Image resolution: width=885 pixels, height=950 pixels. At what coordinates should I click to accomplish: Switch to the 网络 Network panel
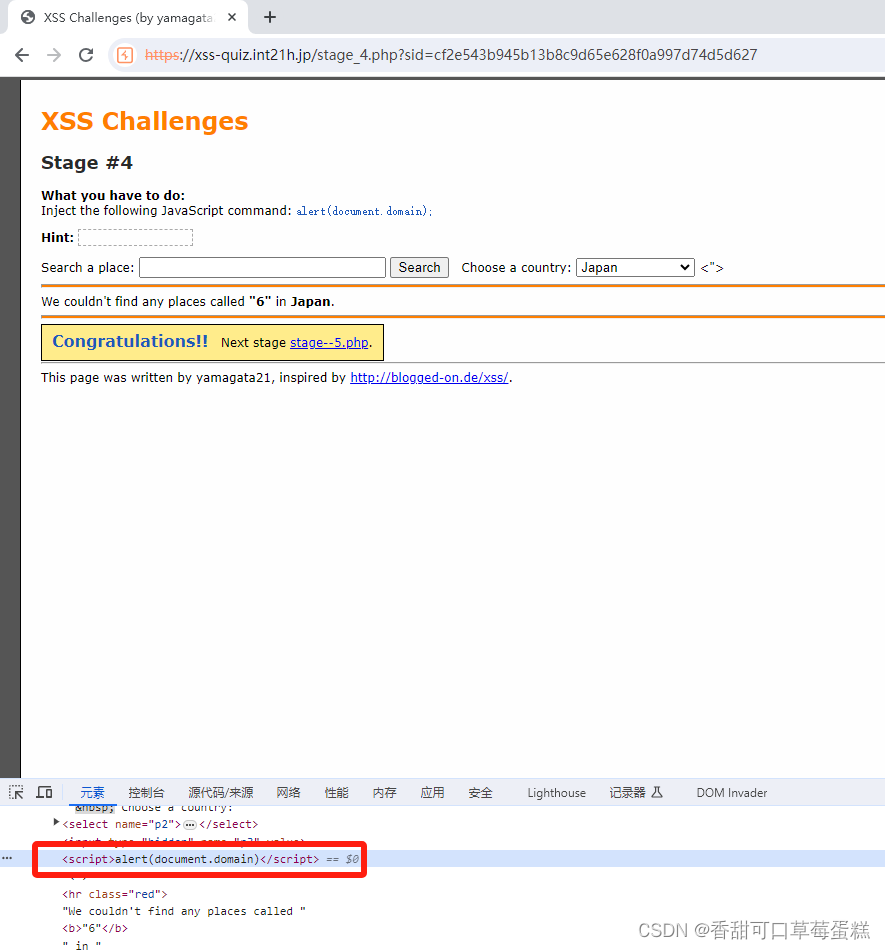click(288, 792)
